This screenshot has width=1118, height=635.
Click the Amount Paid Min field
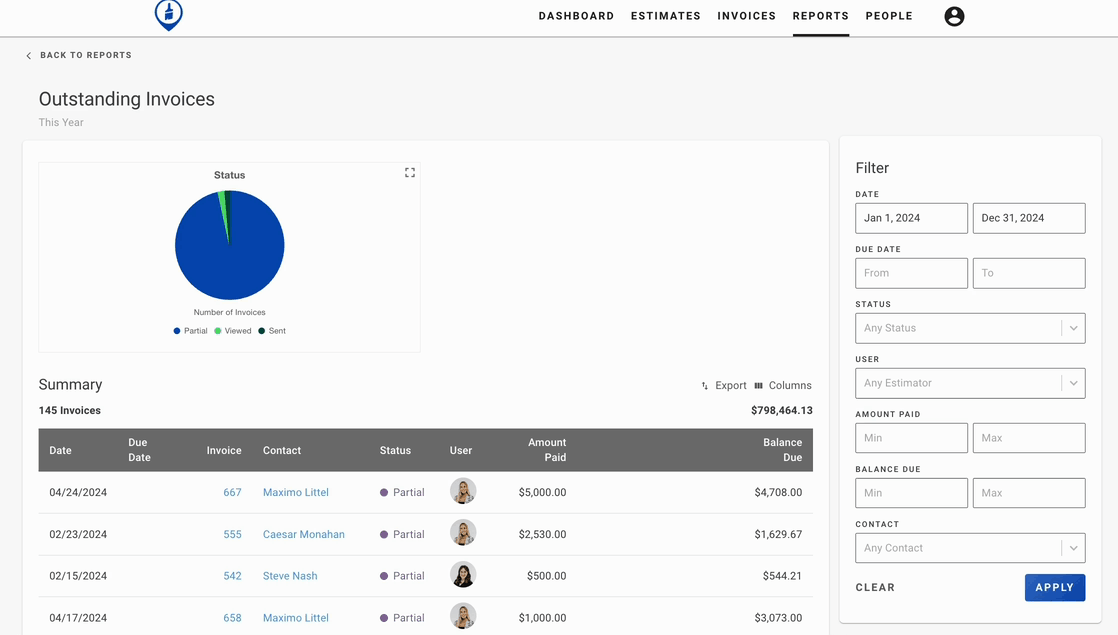(911, 438)
